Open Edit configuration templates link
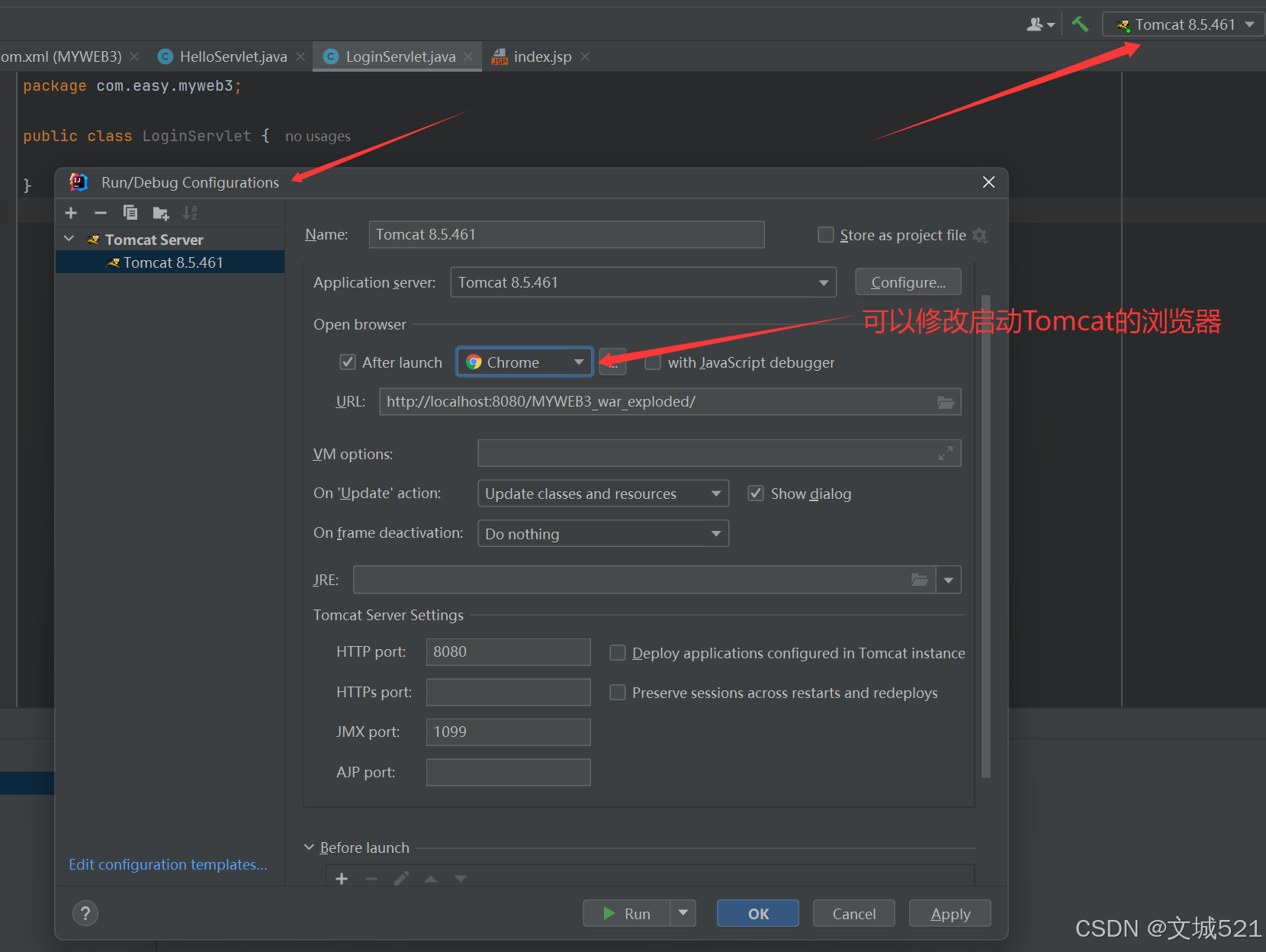The width and height of the screenshot is (1266, 952). pyautogui.click(x=168, y=864)
